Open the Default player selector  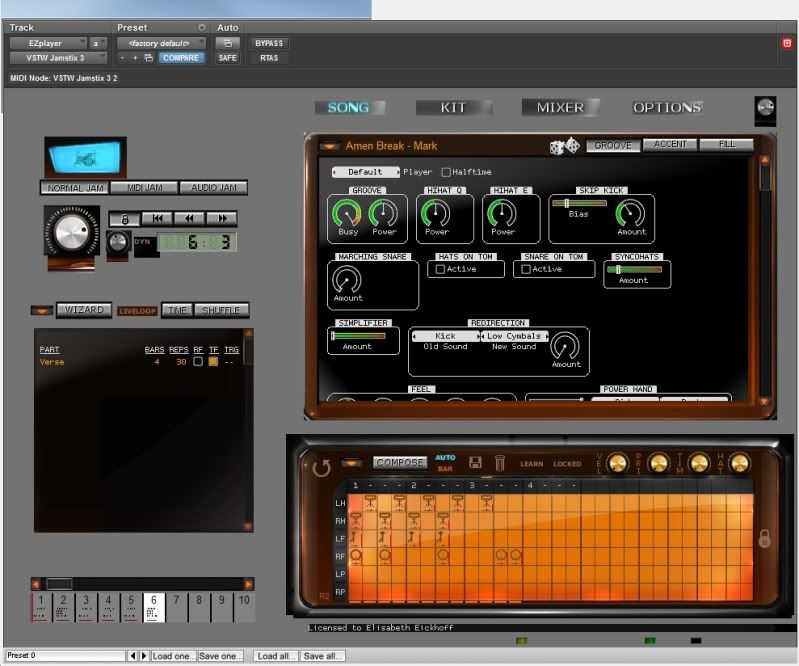365,172
